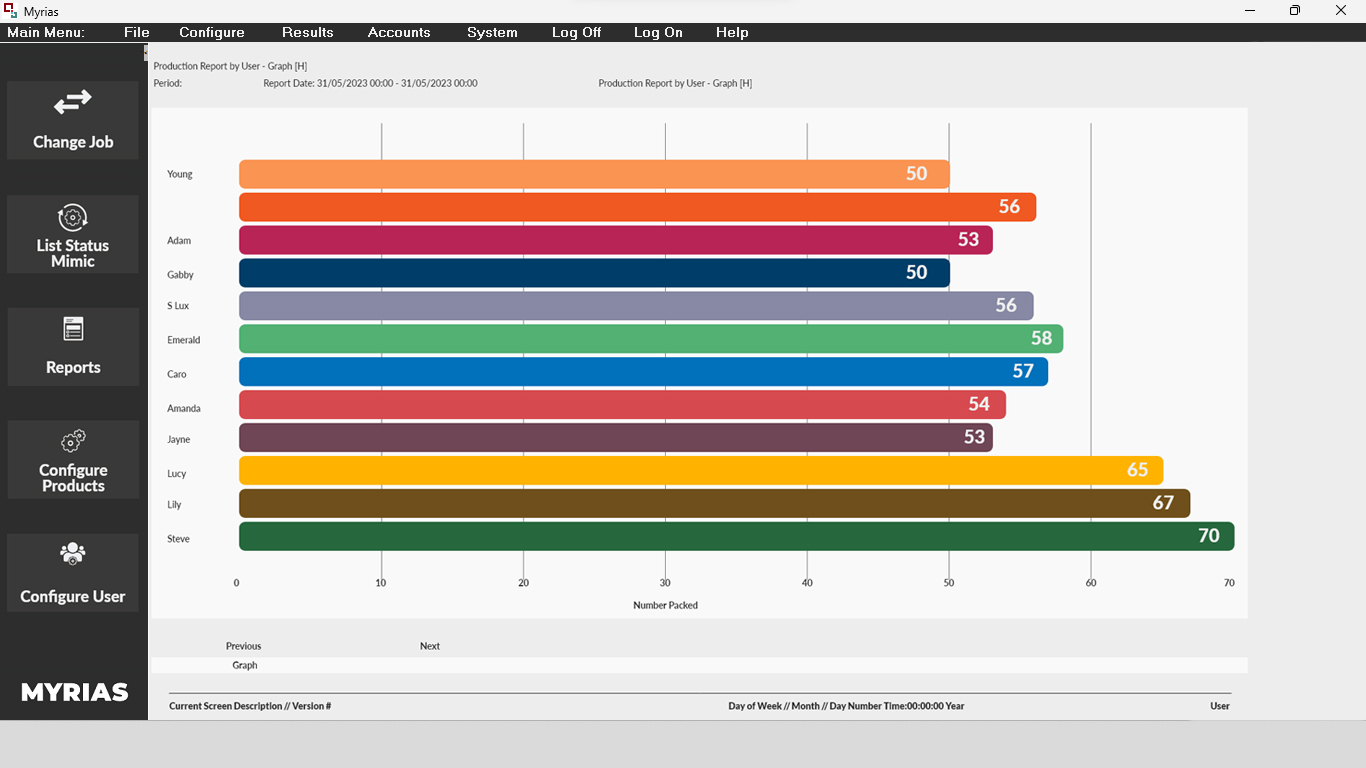Click the Configure User people icon
This screenshot has width=1366, height=768.
tap(73, 554)
